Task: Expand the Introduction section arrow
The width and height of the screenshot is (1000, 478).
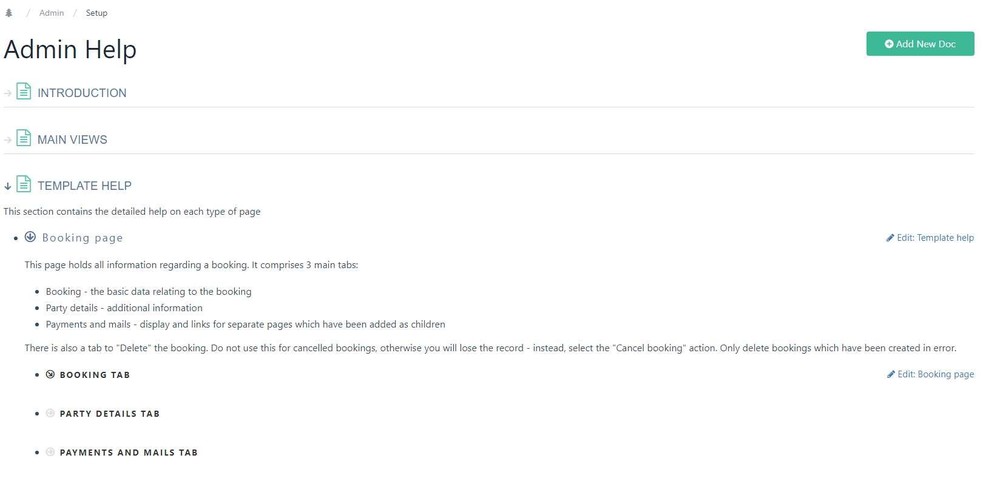Action: pos(8,94)
